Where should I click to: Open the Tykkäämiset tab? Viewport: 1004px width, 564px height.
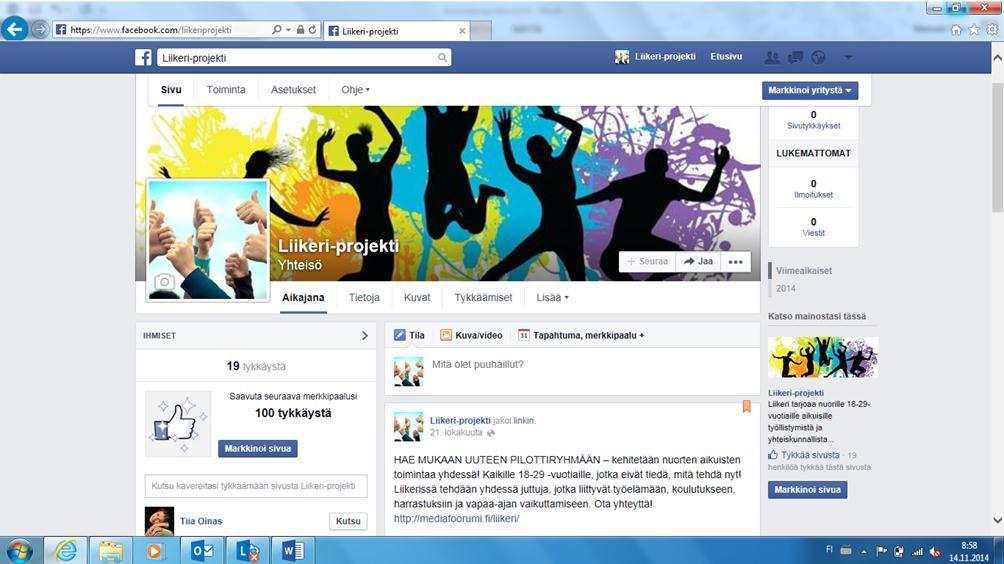pos(483,298)
